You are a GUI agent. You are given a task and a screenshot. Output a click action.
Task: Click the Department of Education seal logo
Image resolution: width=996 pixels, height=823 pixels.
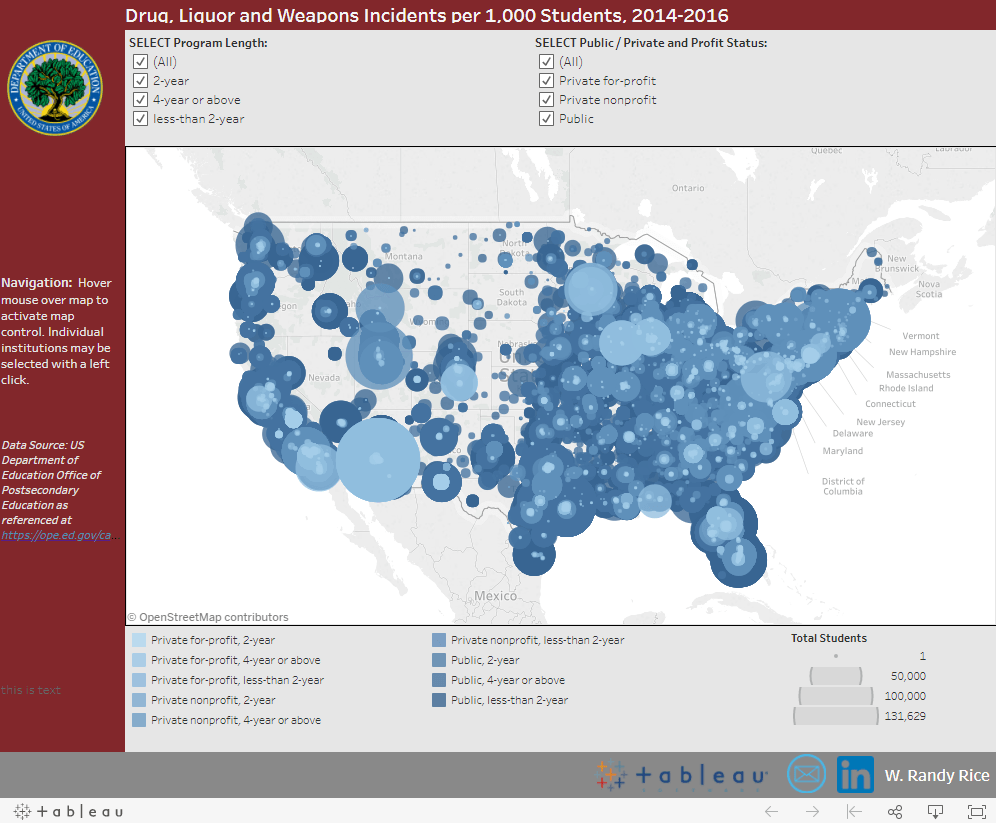pos(55,88)
